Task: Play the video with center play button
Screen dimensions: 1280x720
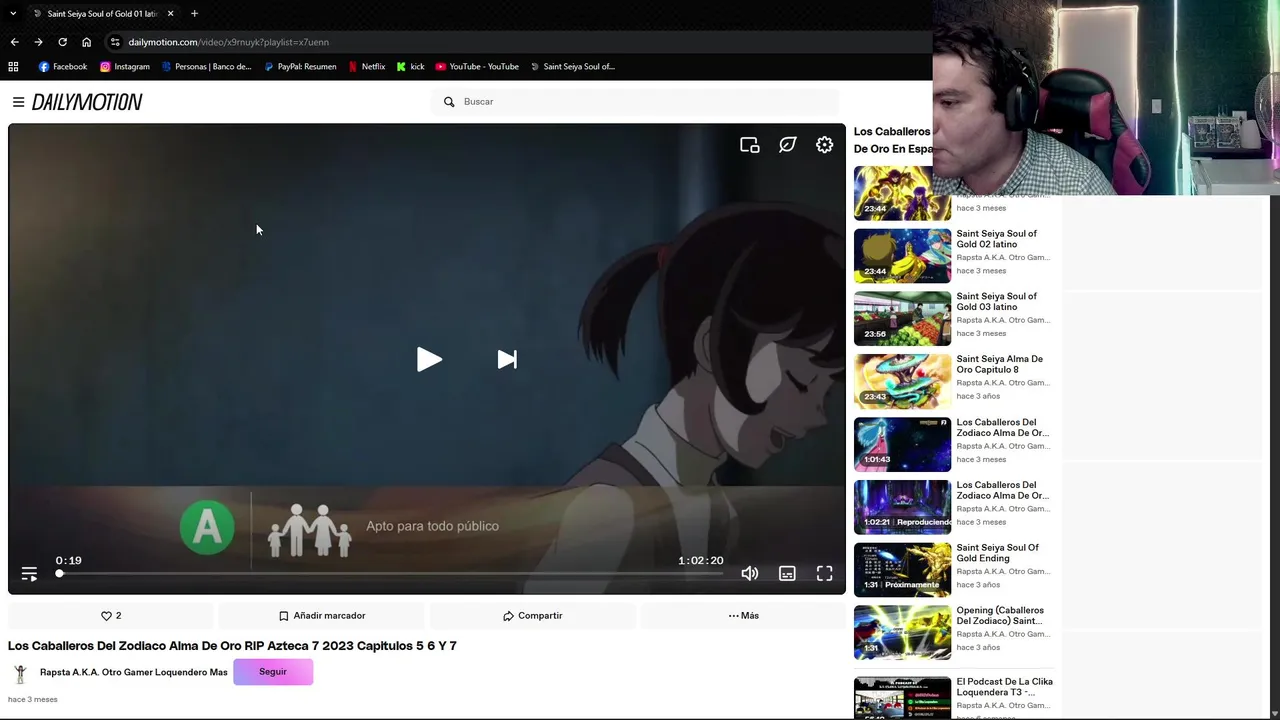Action: [429, 360]
